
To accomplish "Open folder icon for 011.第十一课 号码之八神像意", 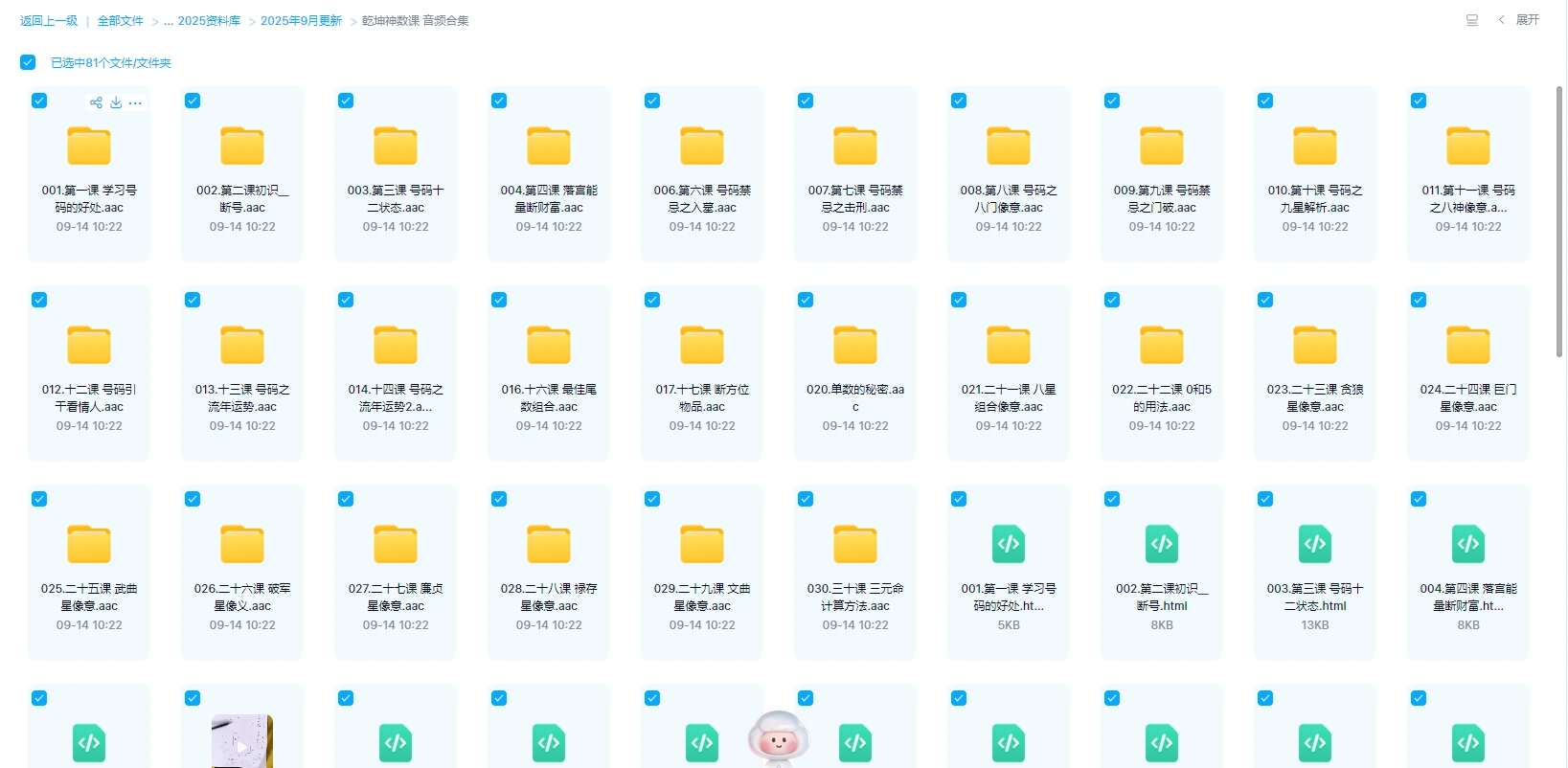I will pos(1468,147).
